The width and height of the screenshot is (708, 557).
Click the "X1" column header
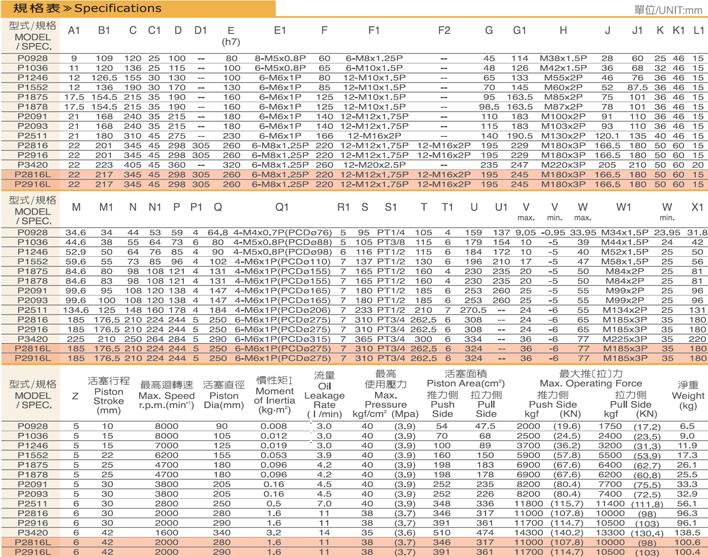697,207
